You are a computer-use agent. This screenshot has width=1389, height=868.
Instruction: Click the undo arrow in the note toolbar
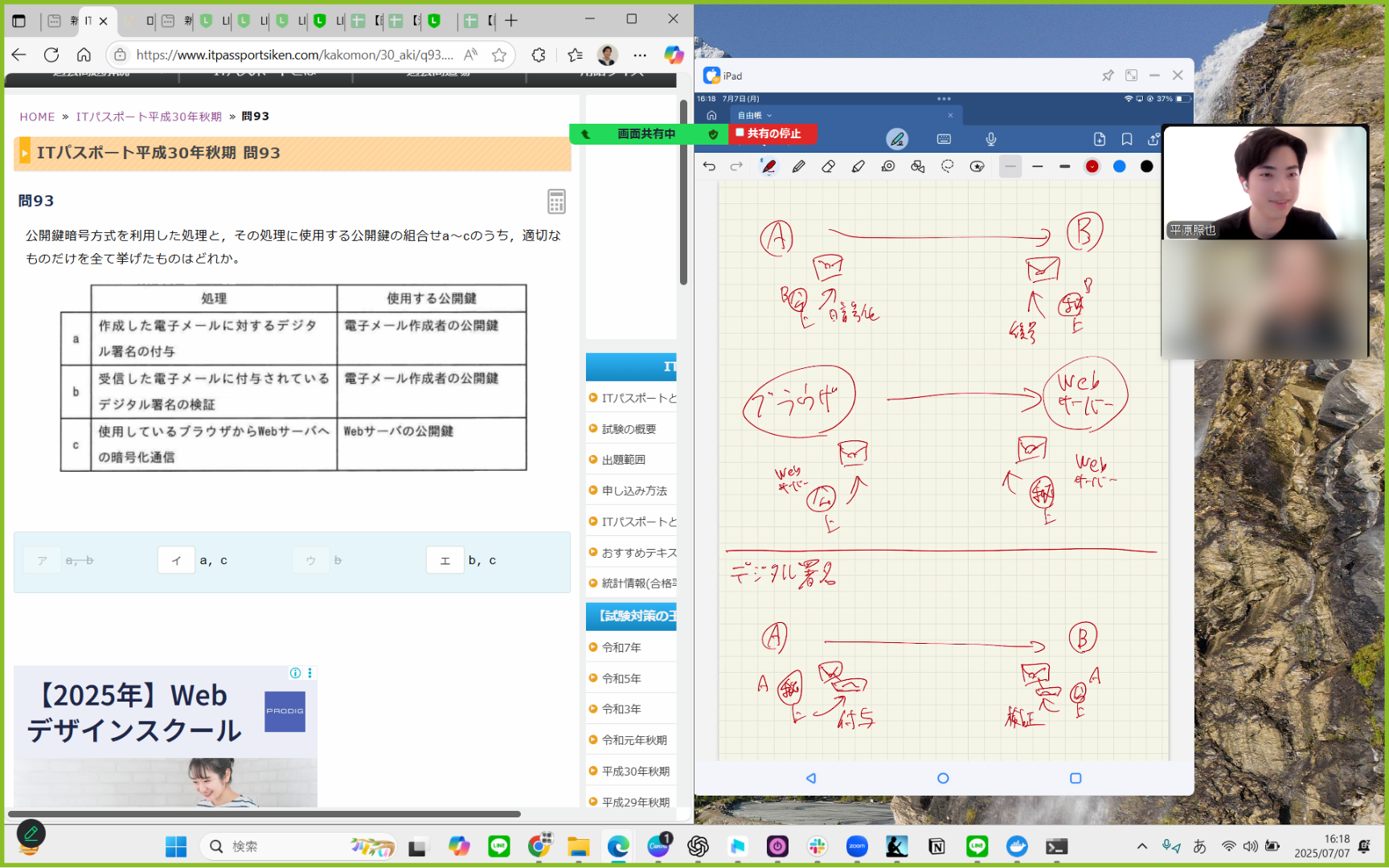(x=709, y=166)
